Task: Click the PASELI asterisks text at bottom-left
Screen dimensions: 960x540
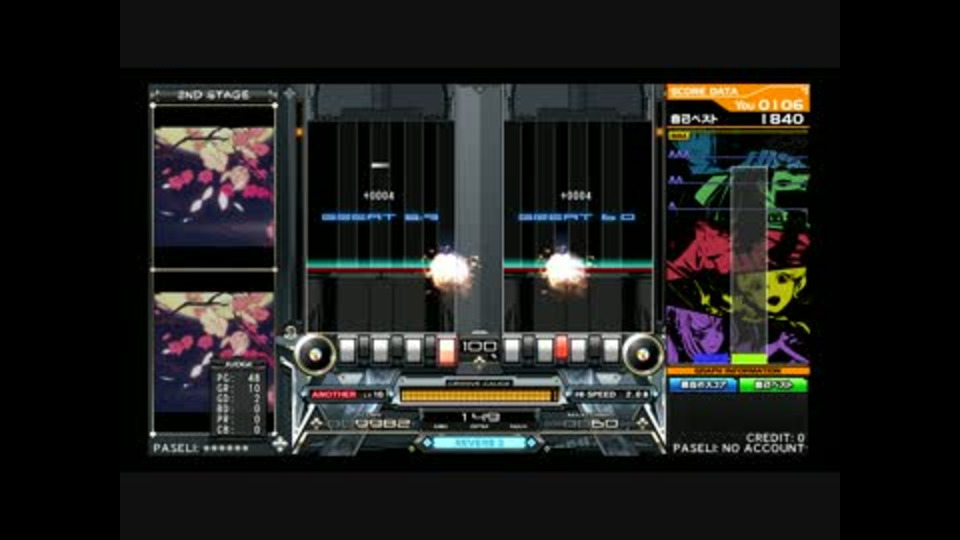Action: (x=201, y=448)
